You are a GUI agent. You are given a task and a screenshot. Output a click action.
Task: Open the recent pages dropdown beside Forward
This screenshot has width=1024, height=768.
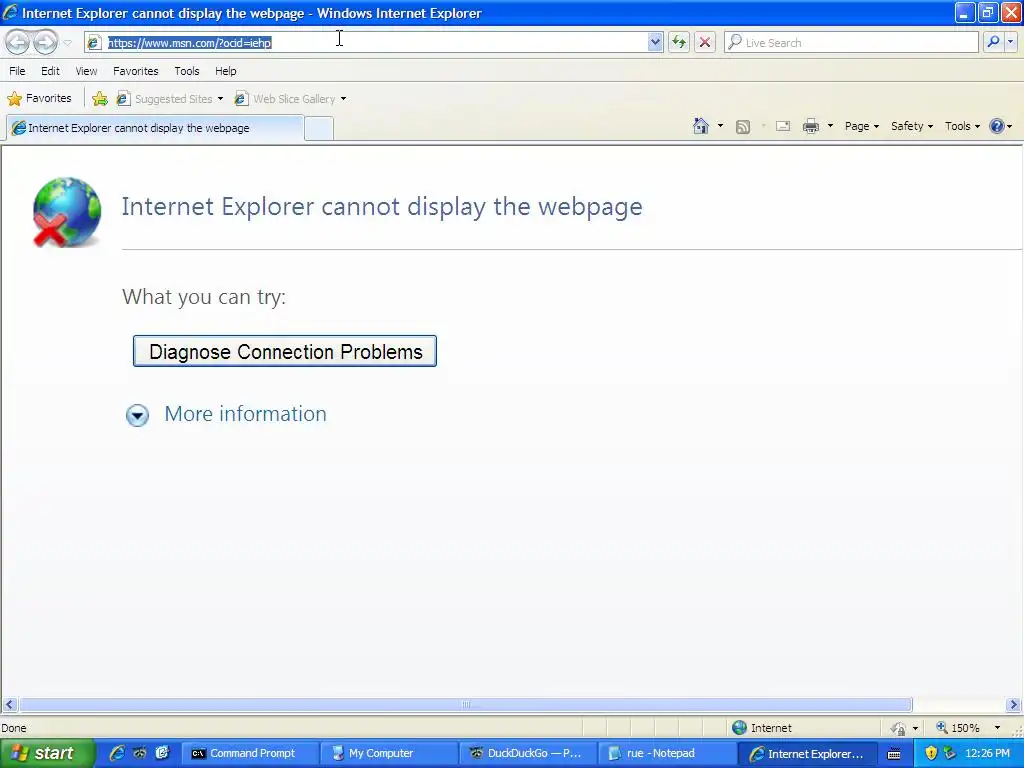(67, 43)
